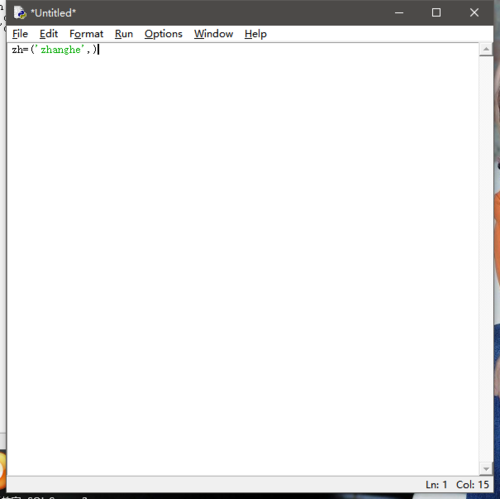
Task: Open the Options menu
Action: [x=163, y=34]
